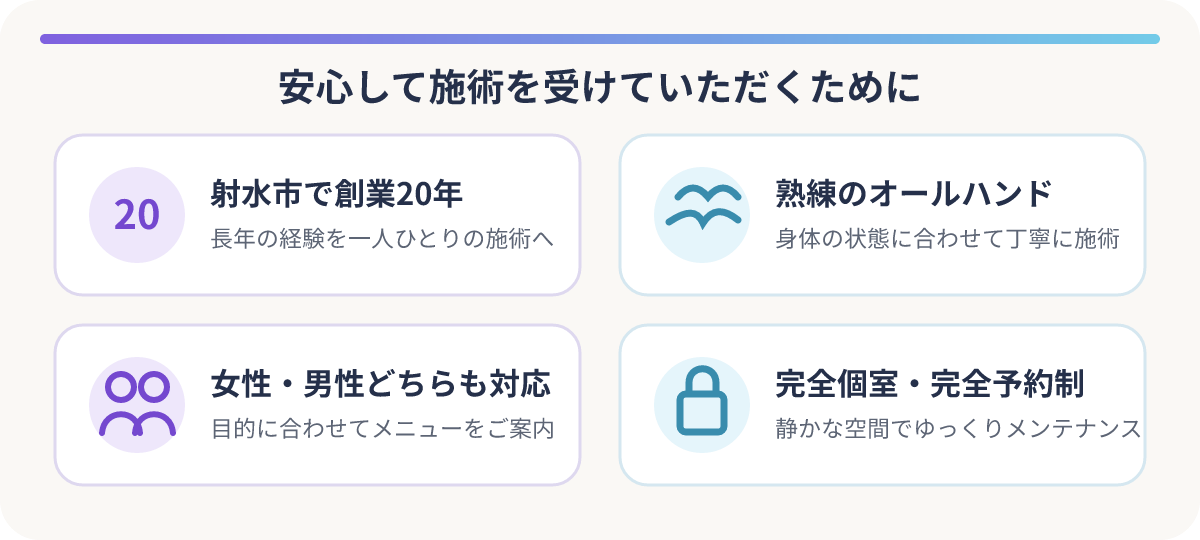
Task: Click the gradient bar at the top
Action: 600,39
